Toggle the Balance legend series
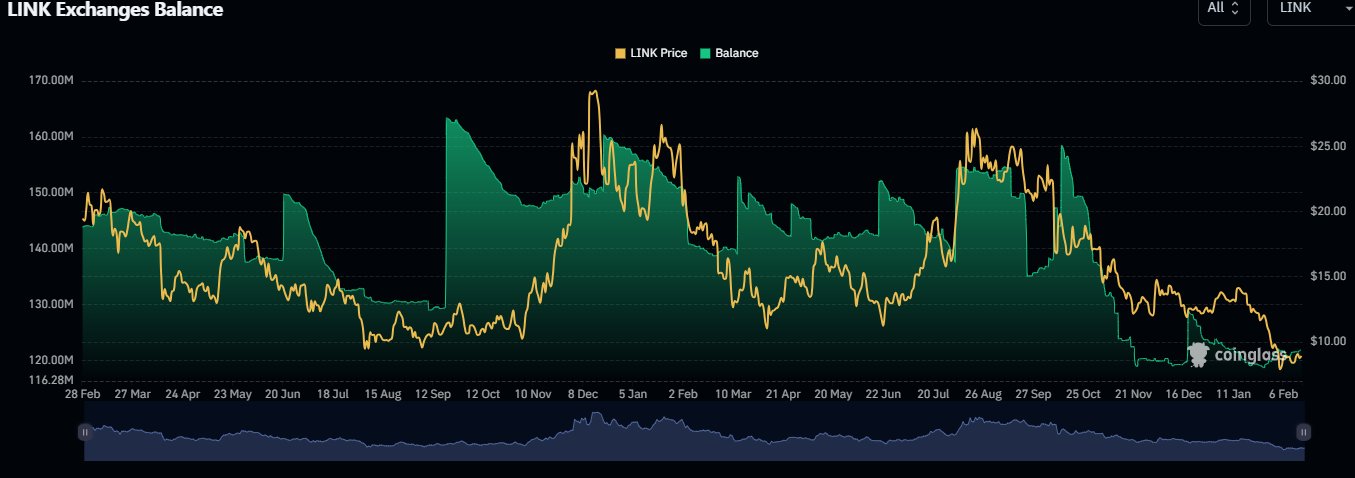Viewport: 1355px width, 478px height. click(728, 53)
